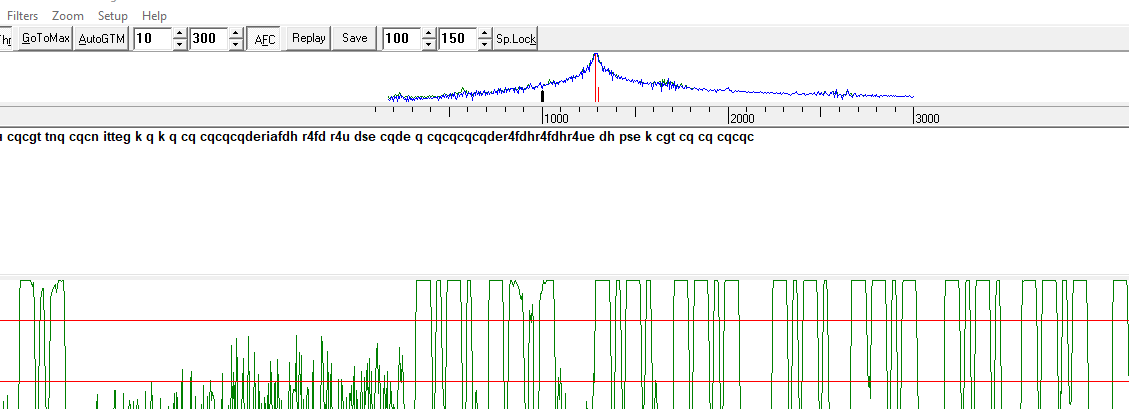Viewport: 1129px width, 409px height.
Task: Open the Help menu
Action: [154, 15]
